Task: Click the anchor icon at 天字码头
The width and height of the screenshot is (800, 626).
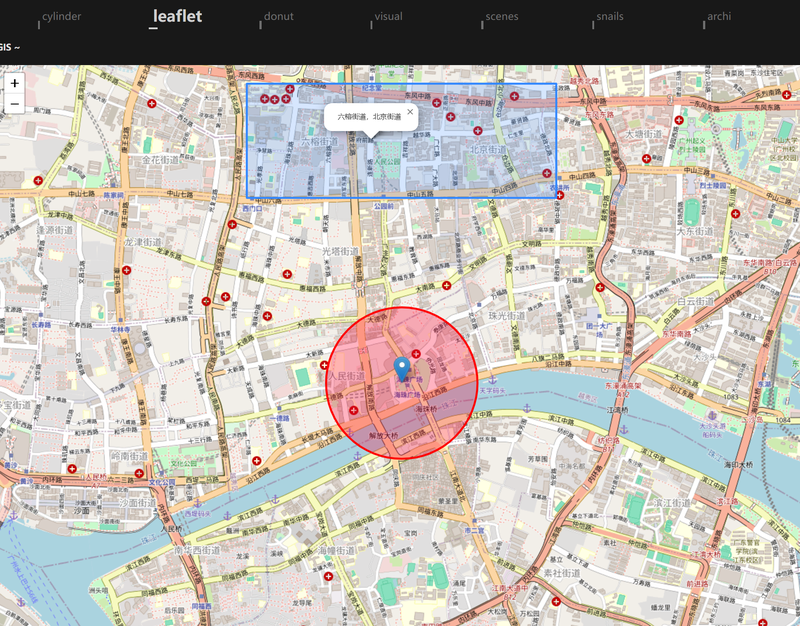Action: pyautogui.click(x=492, y=380)
